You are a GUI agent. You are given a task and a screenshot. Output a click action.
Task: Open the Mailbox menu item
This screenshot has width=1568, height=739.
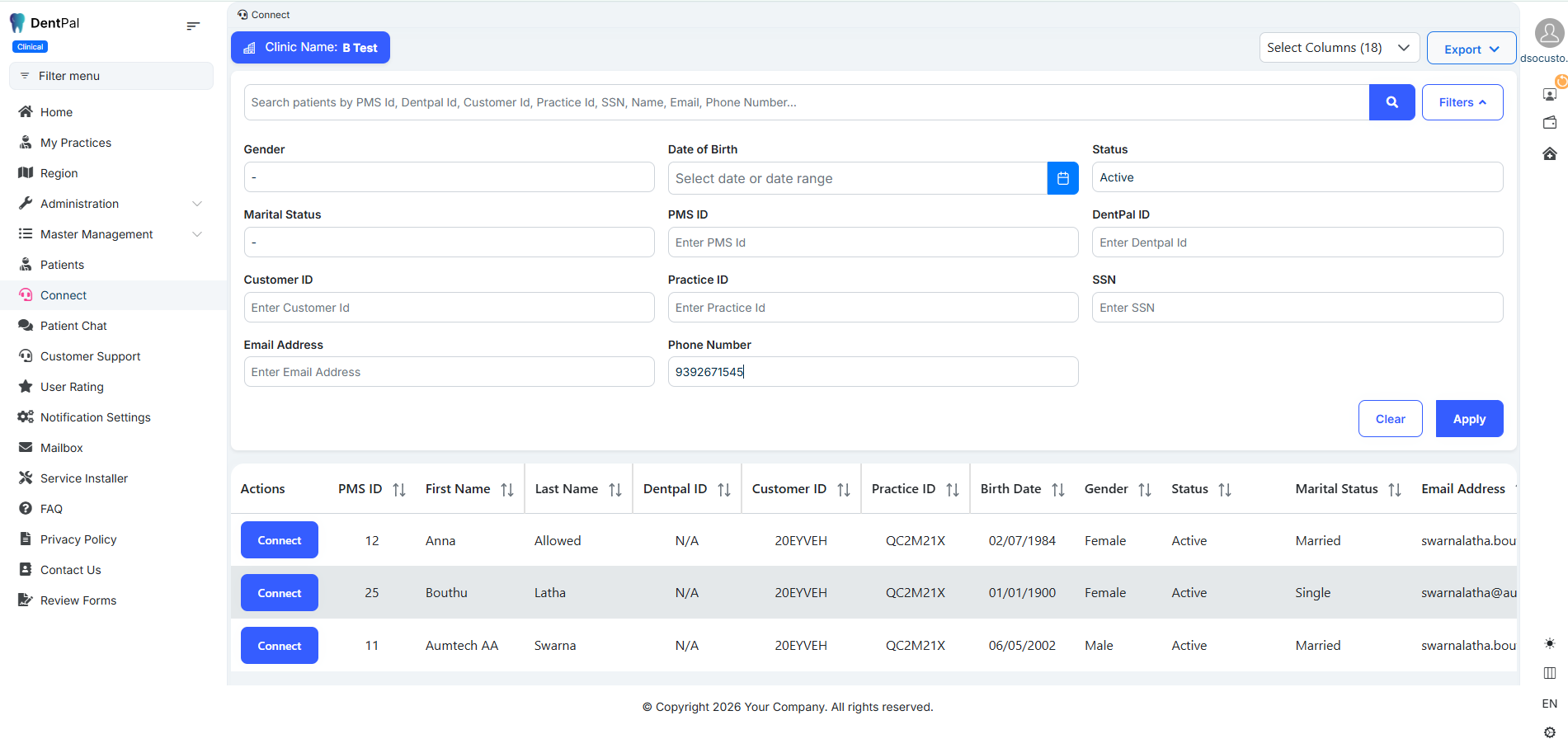(x=62, y=448)
